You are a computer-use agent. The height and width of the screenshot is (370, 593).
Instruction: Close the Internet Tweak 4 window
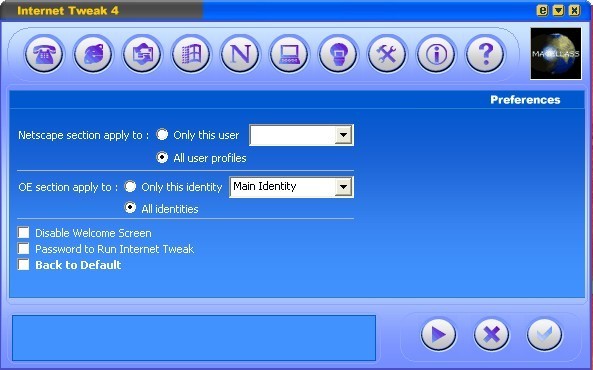click(574, 10)
